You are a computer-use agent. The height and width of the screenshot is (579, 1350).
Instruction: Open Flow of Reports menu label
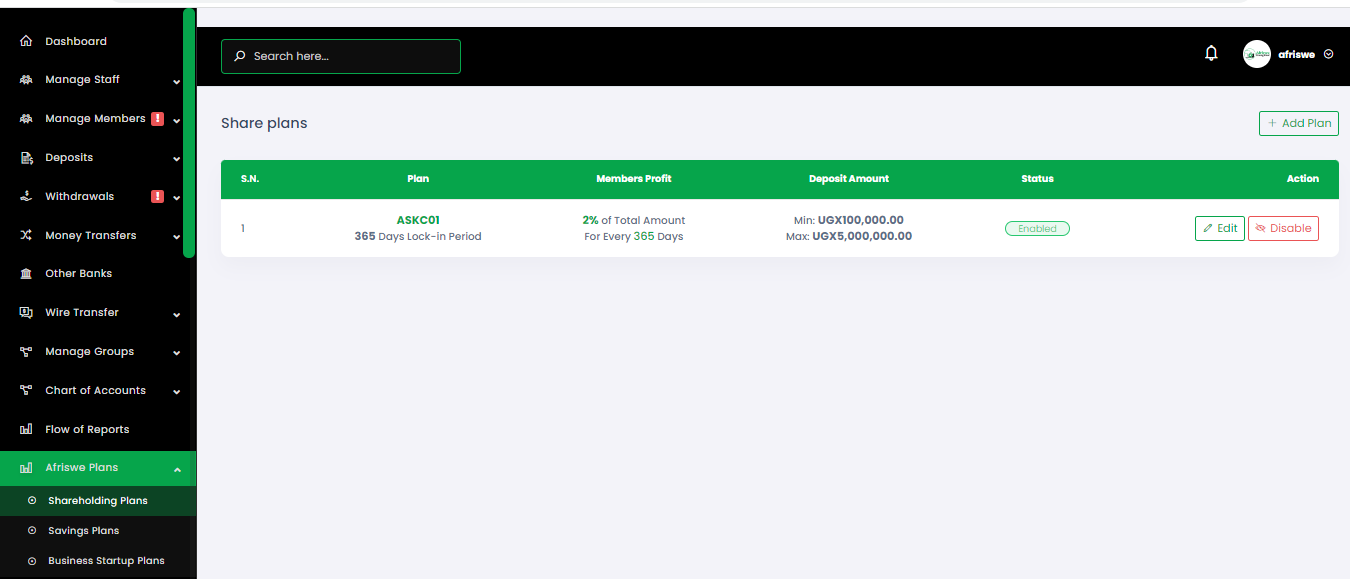[87, 430]
